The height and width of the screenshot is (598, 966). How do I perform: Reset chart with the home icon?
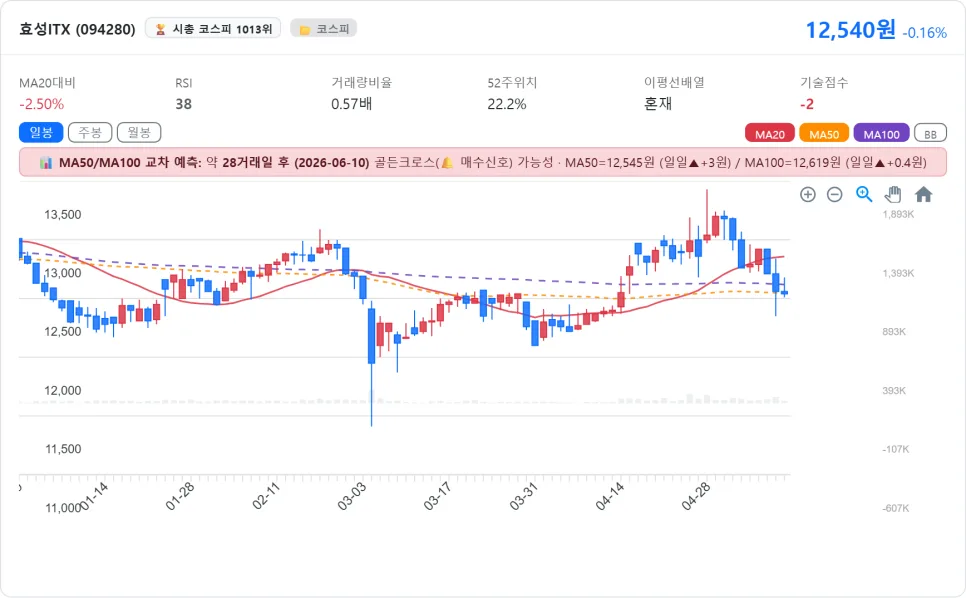923,195
